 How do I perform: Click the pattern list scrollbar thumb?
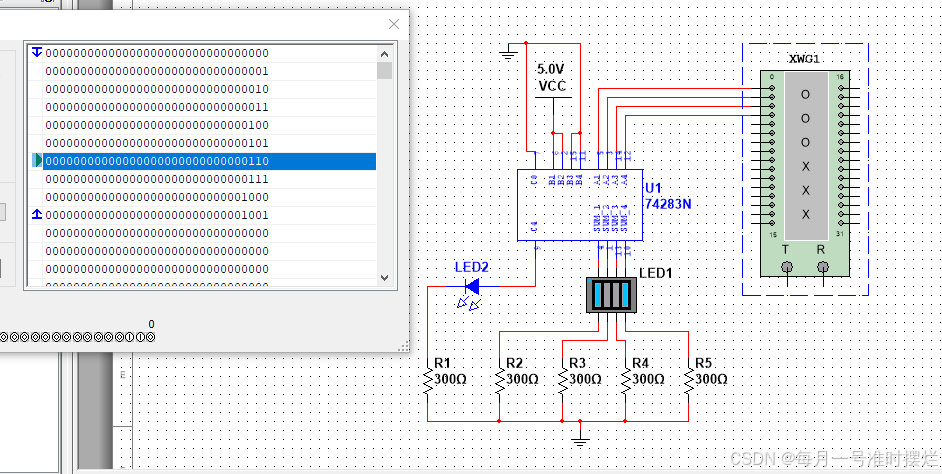click(x=384, y=70)
